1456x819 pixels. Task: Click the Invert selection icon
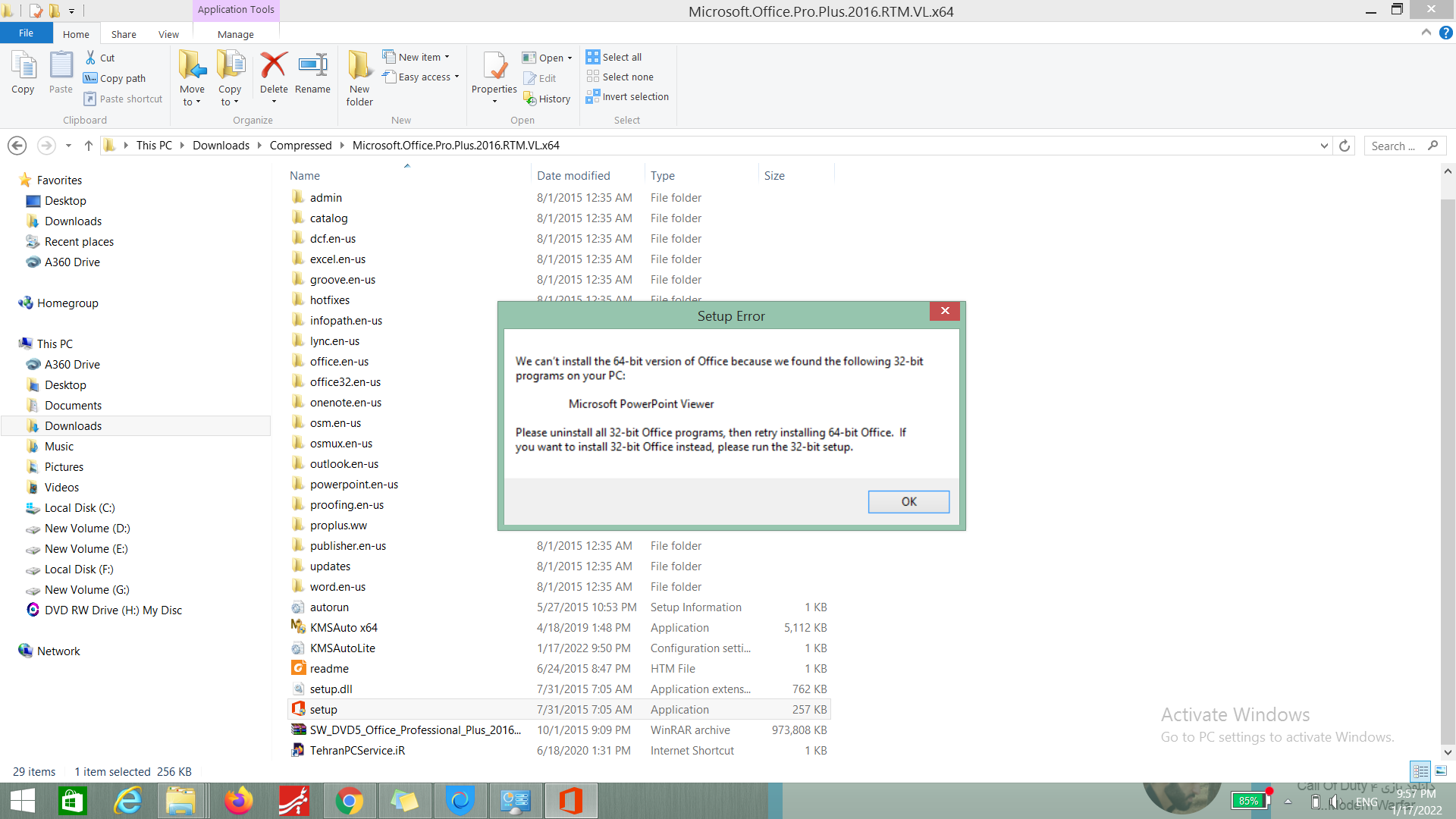pos(592,97)
